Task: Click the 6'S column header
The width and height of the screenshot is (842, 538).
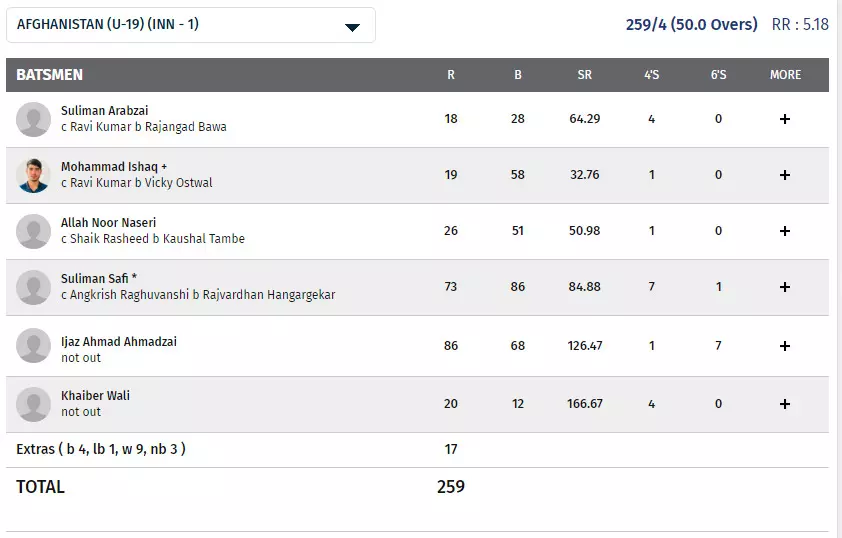Action: click(718, 75)
